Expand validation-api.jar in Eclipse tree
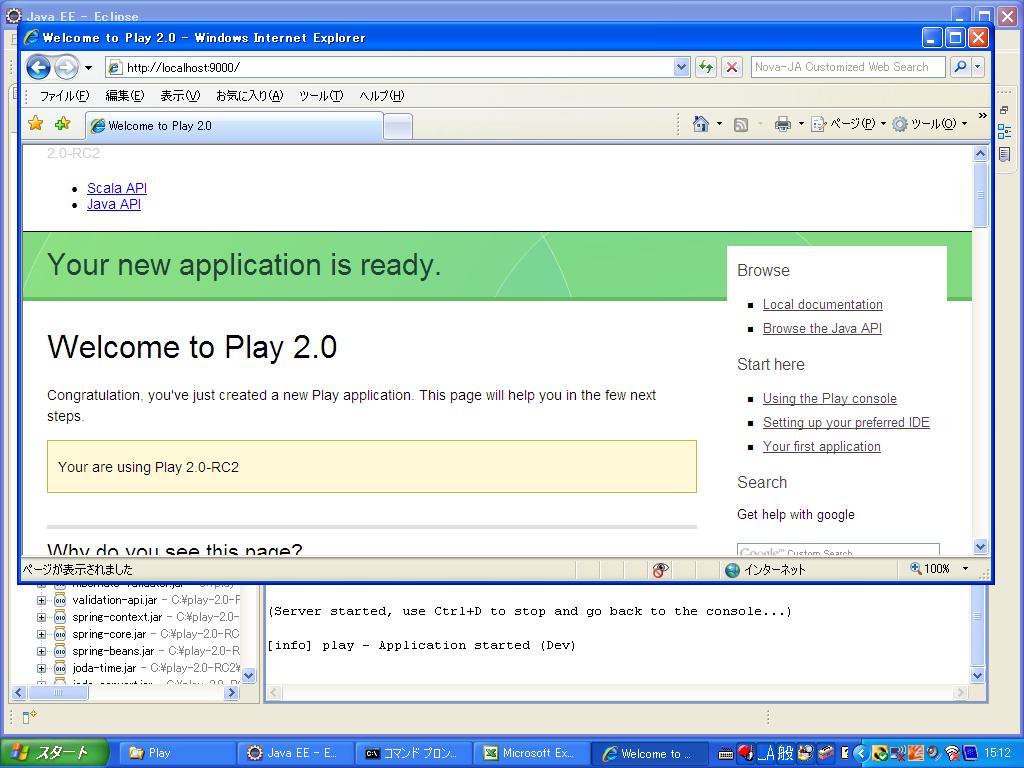Screen dimensions: 1024x768 click(41, 600)
